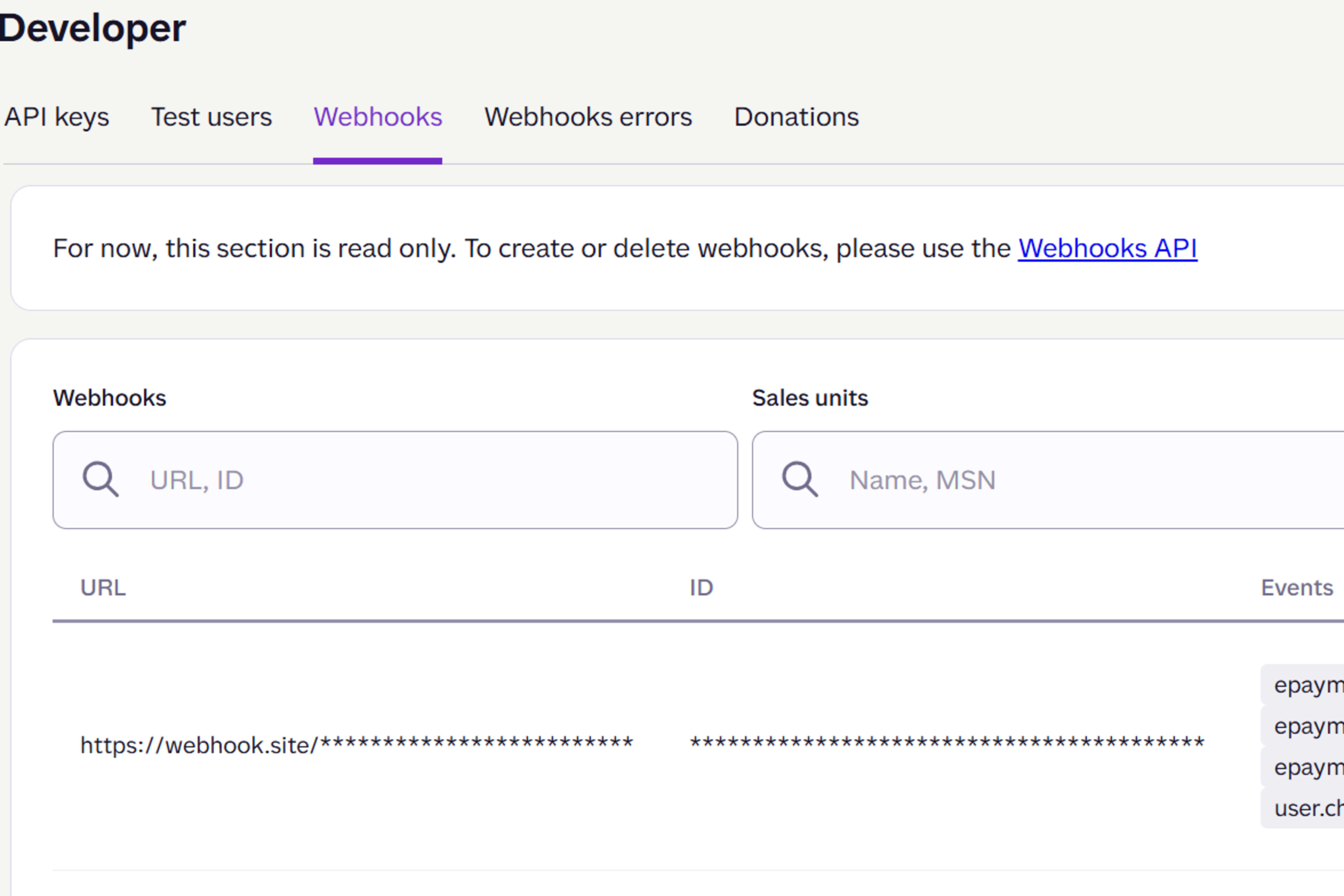Screen dimensions: 1344x896
Task: Go to the Donations tab
Action: click(796, 117)
